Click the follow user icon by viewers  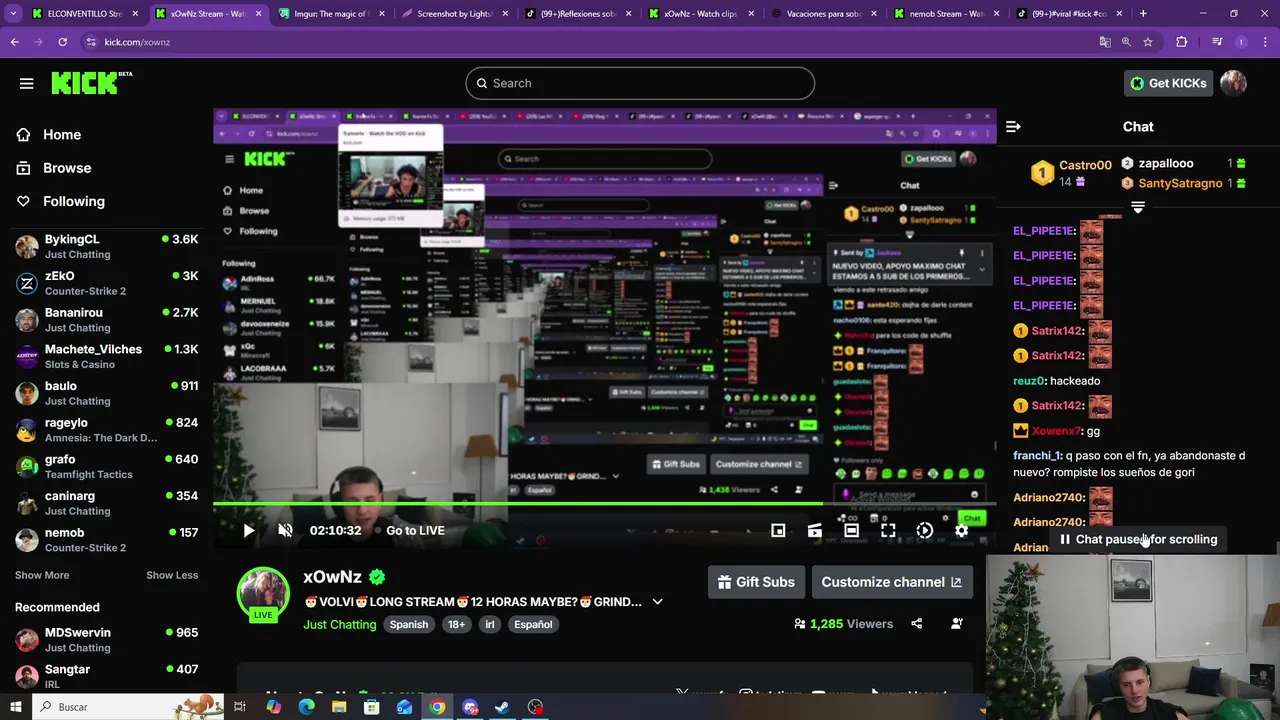[957, 624]
